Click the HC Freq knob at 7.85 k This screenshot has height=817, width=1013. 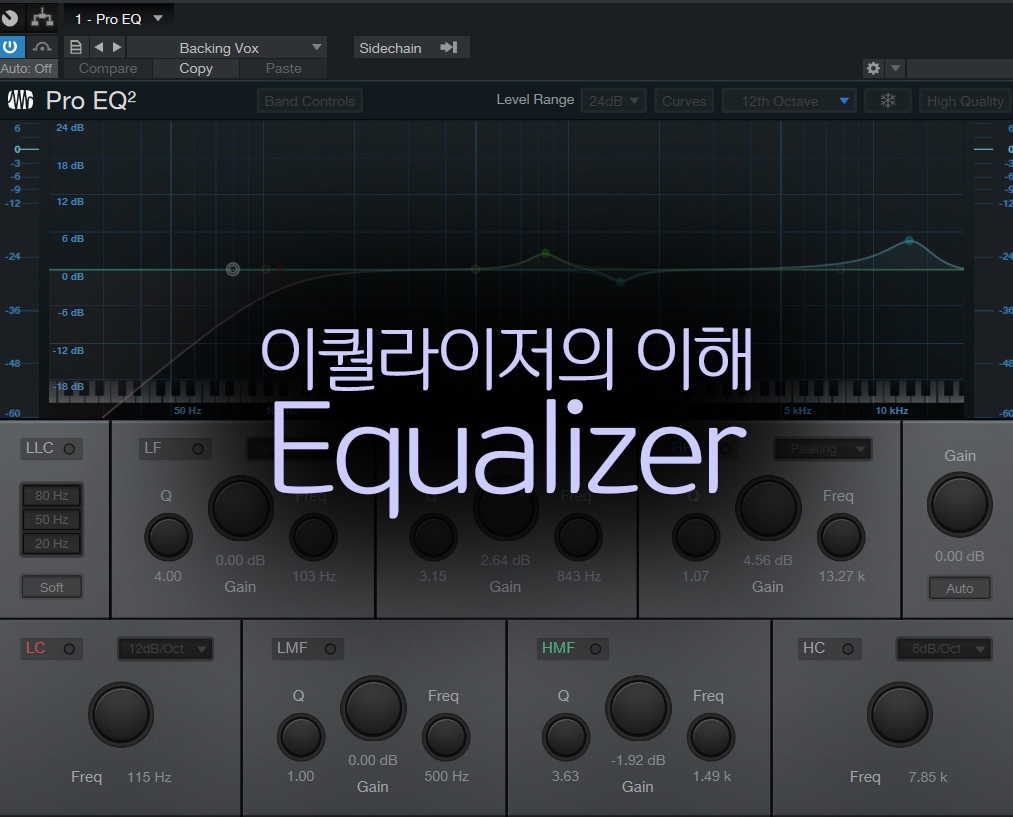[x=899, y=714]
